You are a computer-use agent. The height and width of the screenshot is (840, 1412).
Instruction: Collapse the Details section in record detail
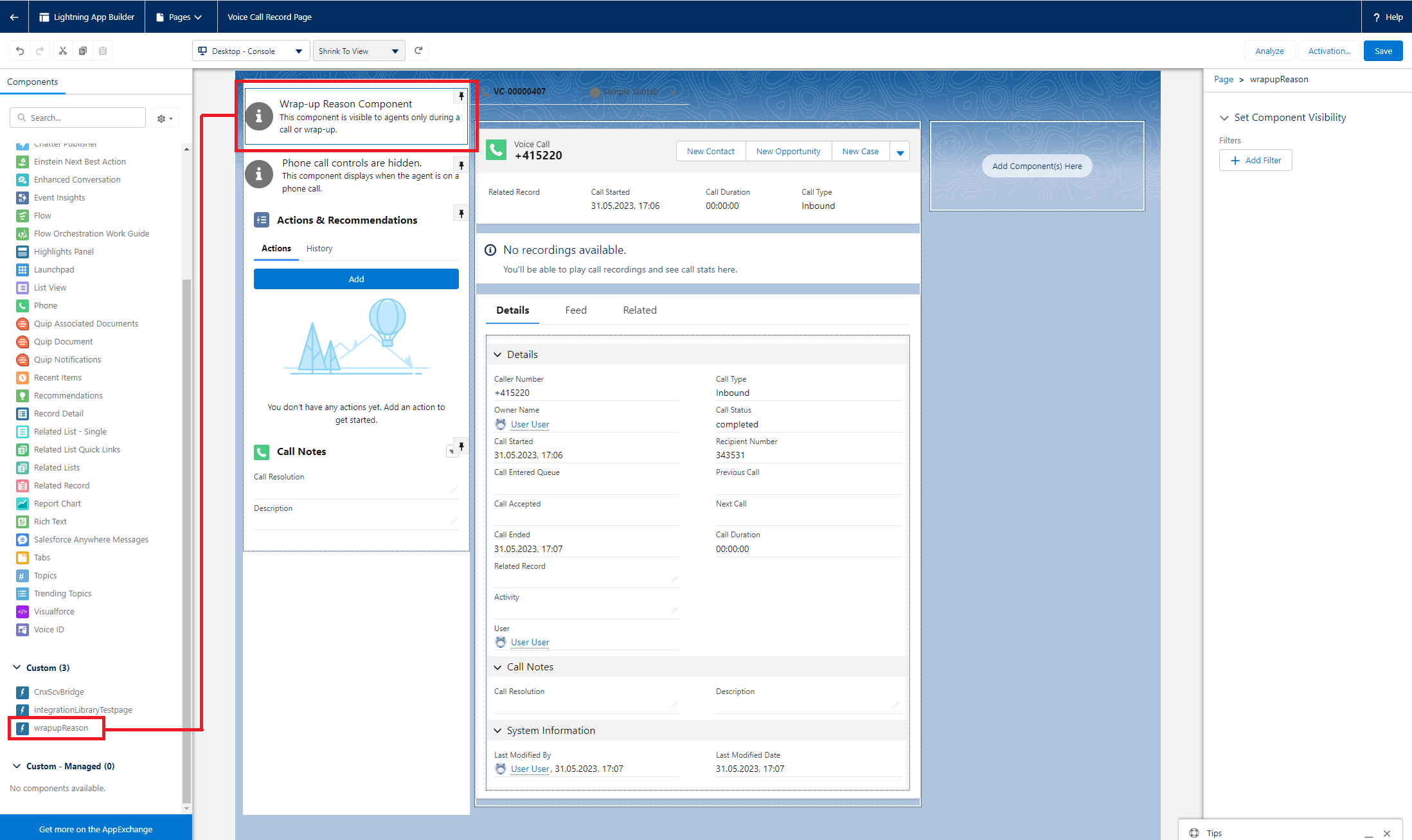pos(497,355)
